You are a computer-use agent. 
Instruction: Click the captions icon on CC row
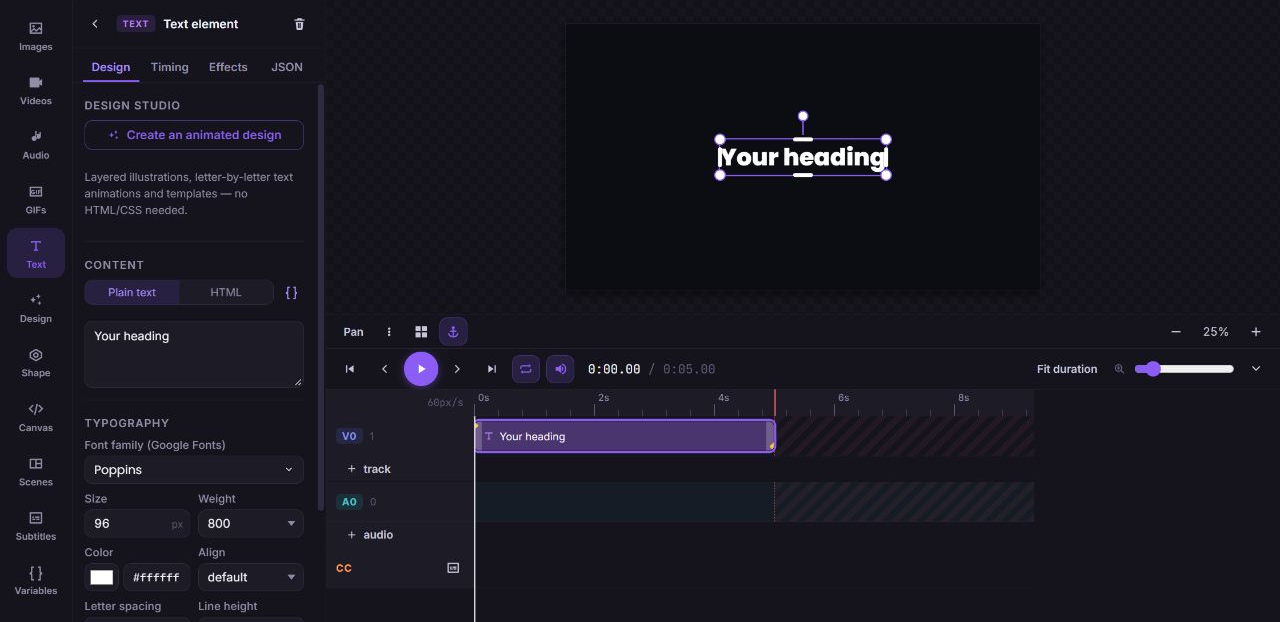pos(453,568)
